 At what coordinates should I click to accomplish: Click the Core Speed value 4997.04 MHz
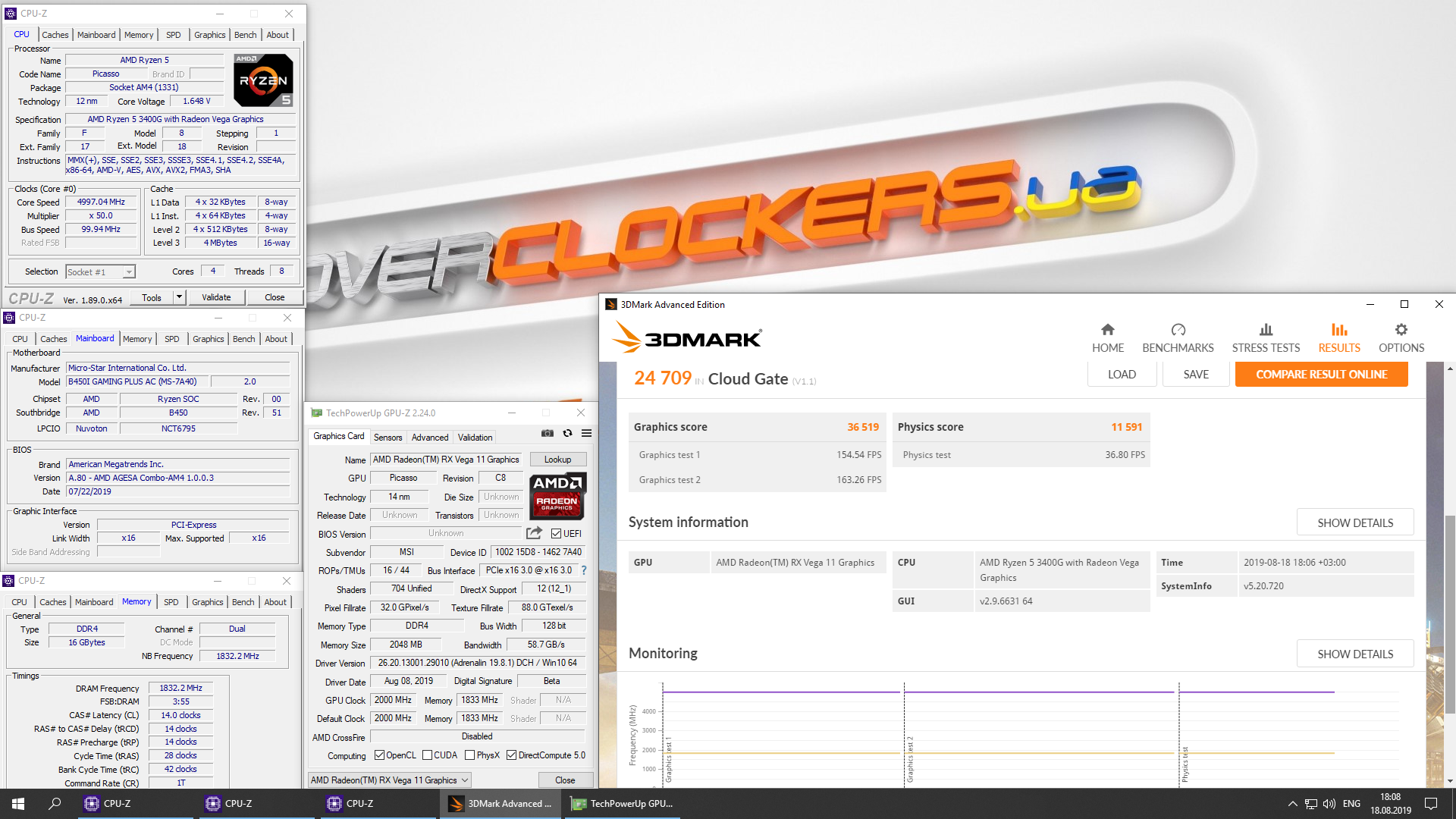click(101, 202)
